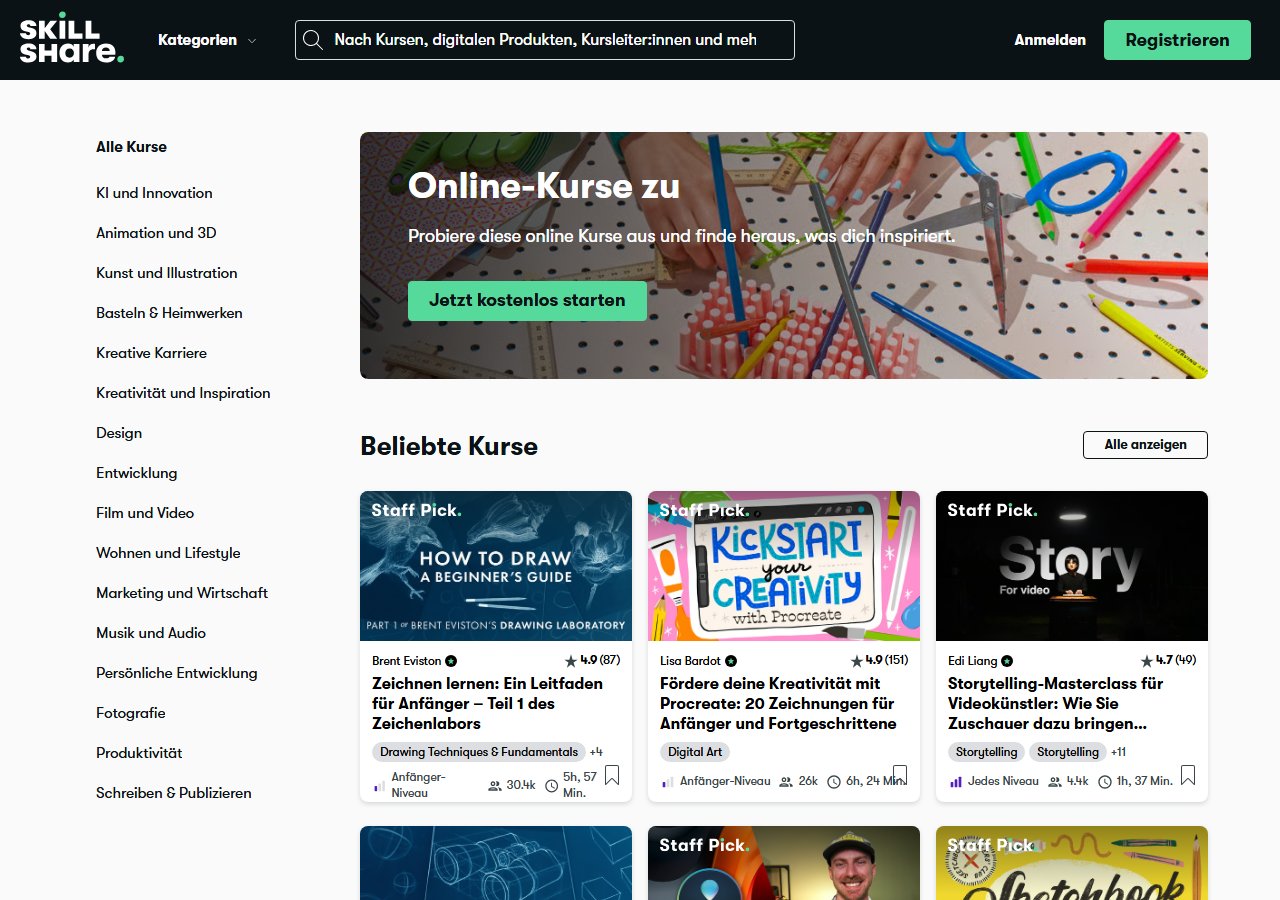Select first Storytelling tag
Image resolution: width=1280 pixels, height=900 pixels.
tap(987, 752)
